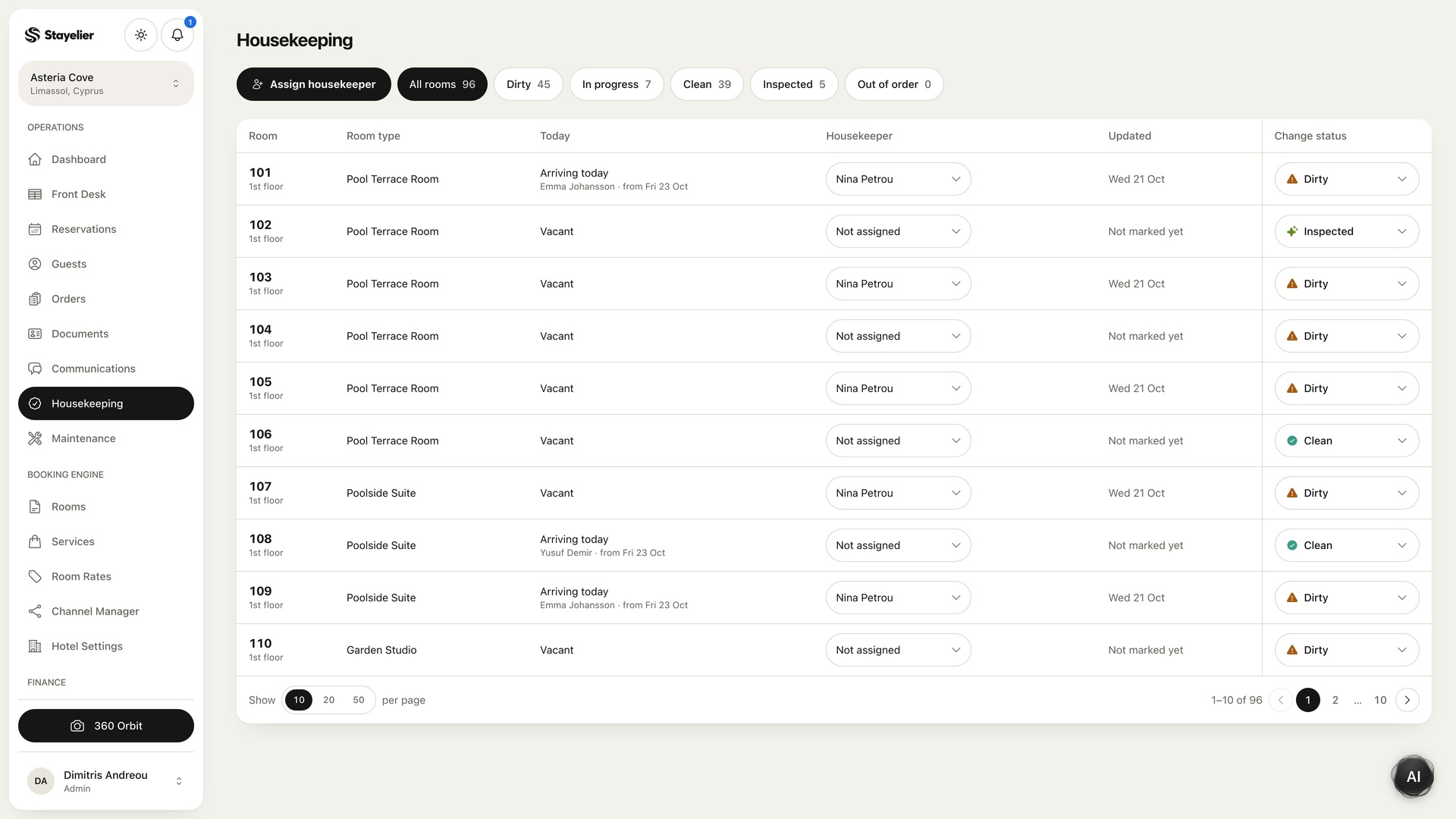Jump to page 10 of rooms
This screenshot has height=819, width=1456.
(x=1380, y=700)
